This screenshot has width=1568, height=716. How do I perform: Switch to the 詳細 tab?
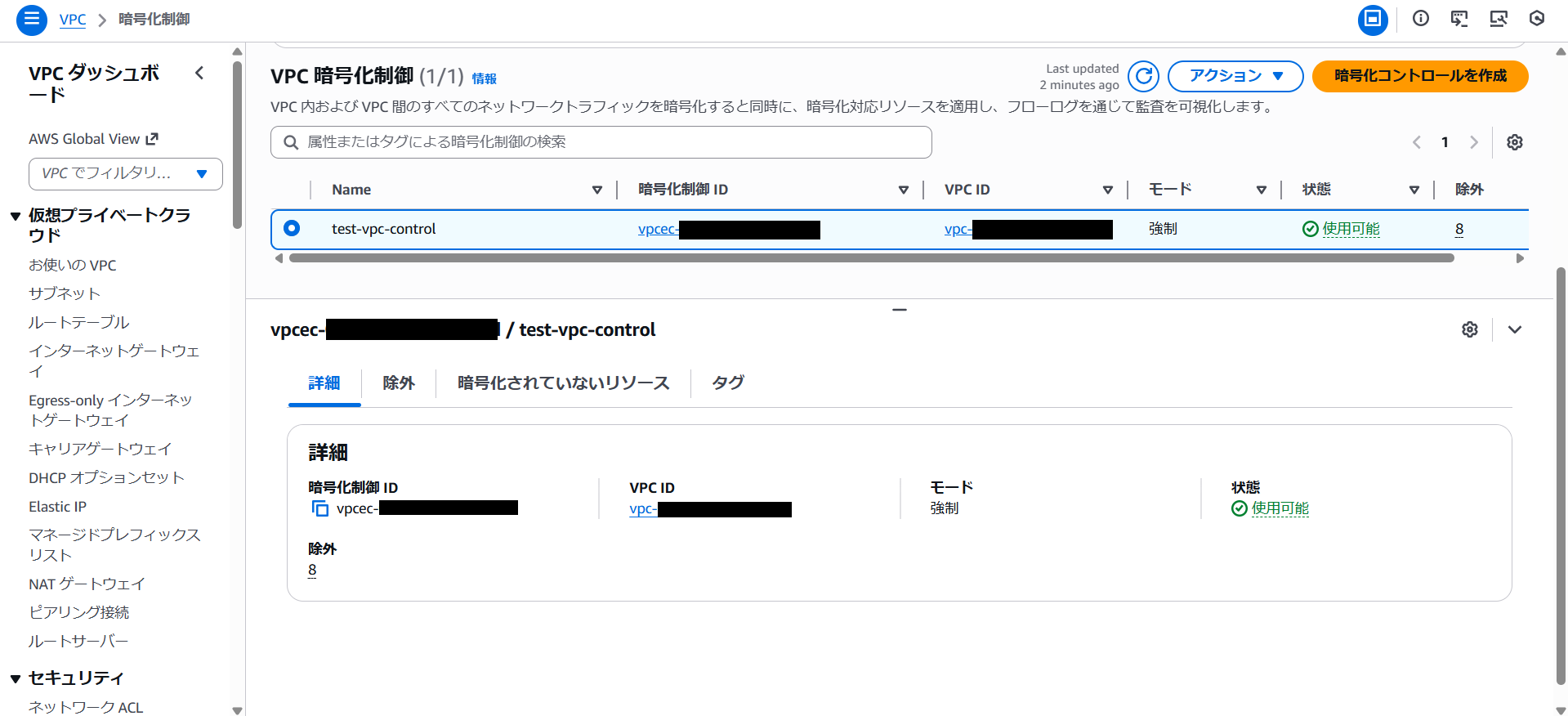click(x=324, y=383)
